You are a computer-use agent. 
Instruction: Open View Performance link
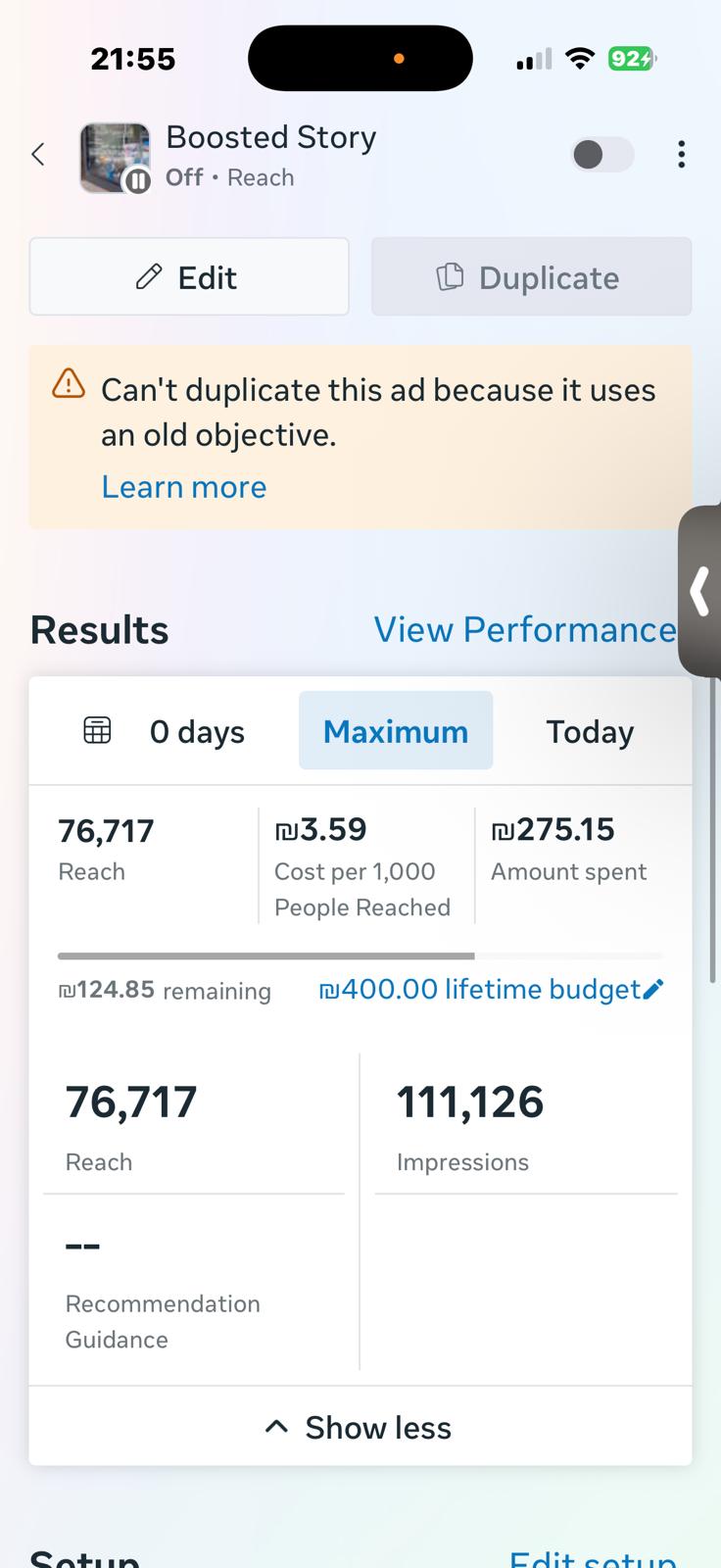click(x=524, y=630)
